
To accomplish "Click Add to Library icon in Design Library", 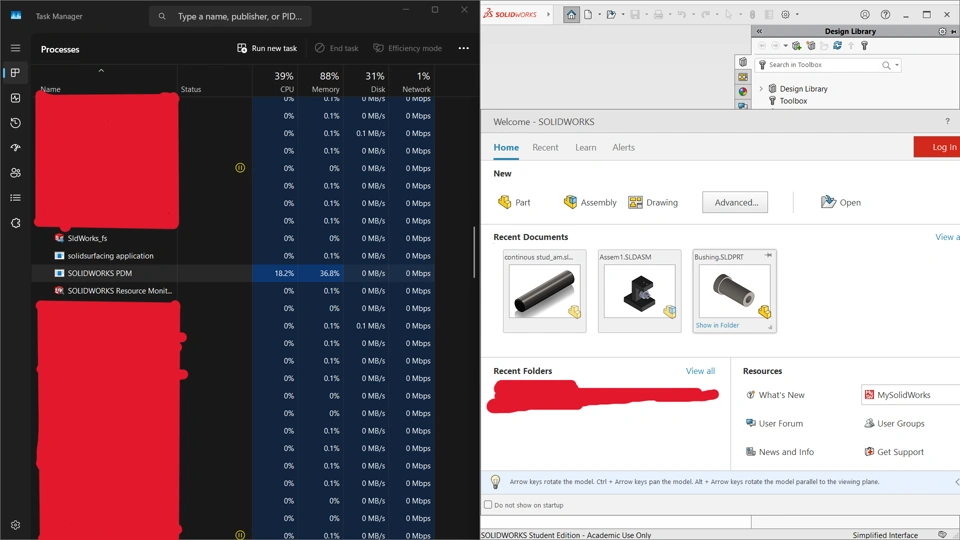I will 797,46.
